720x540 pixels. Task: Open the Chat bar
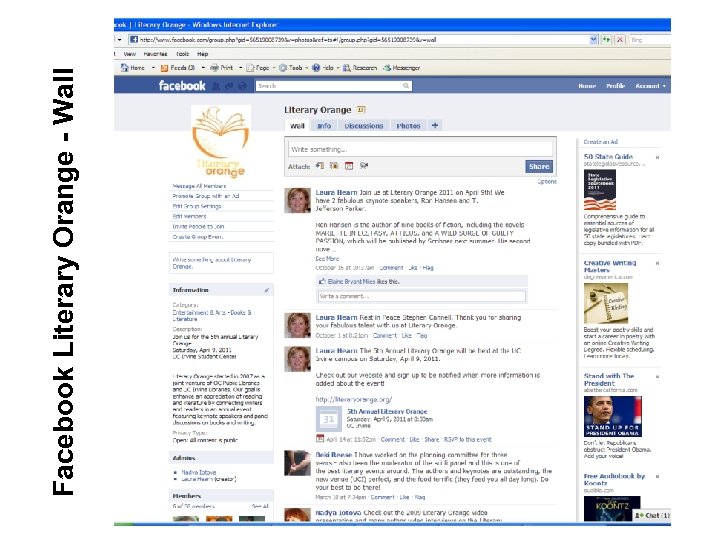point(652,515)
